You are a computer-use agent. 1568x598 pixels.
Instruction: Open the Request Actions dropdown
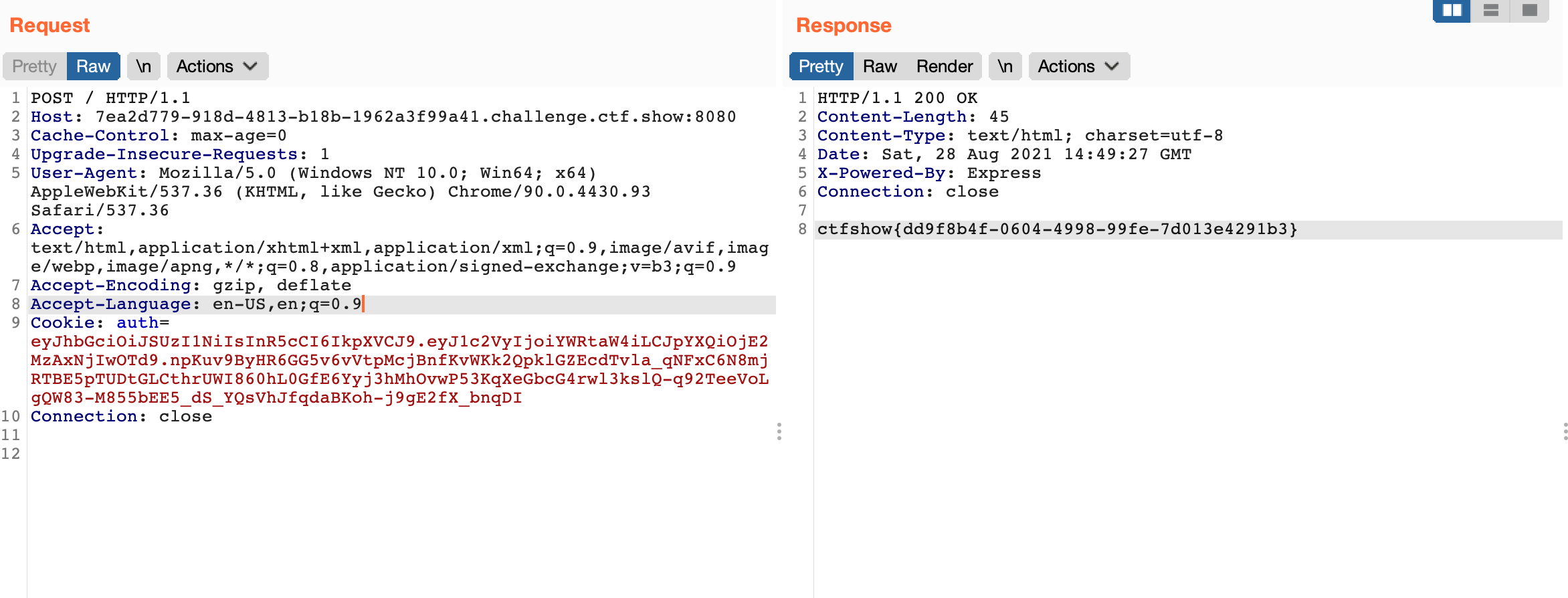(x=217, y=66)
